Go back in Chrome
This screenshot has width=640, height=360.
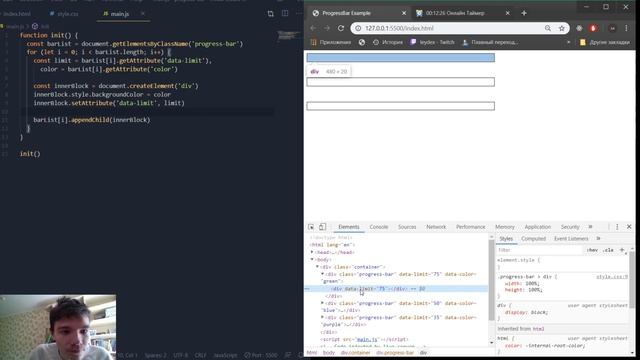[x=313, y=28]
